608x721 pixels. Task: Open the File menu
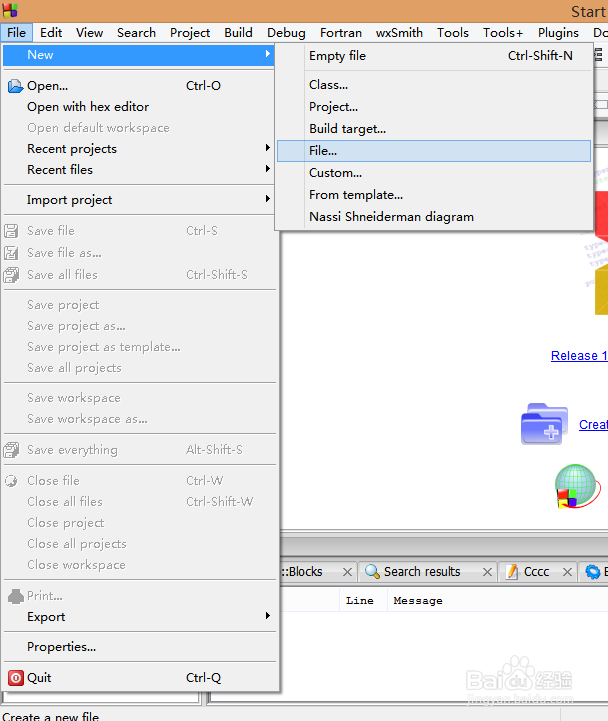[17, 33]
